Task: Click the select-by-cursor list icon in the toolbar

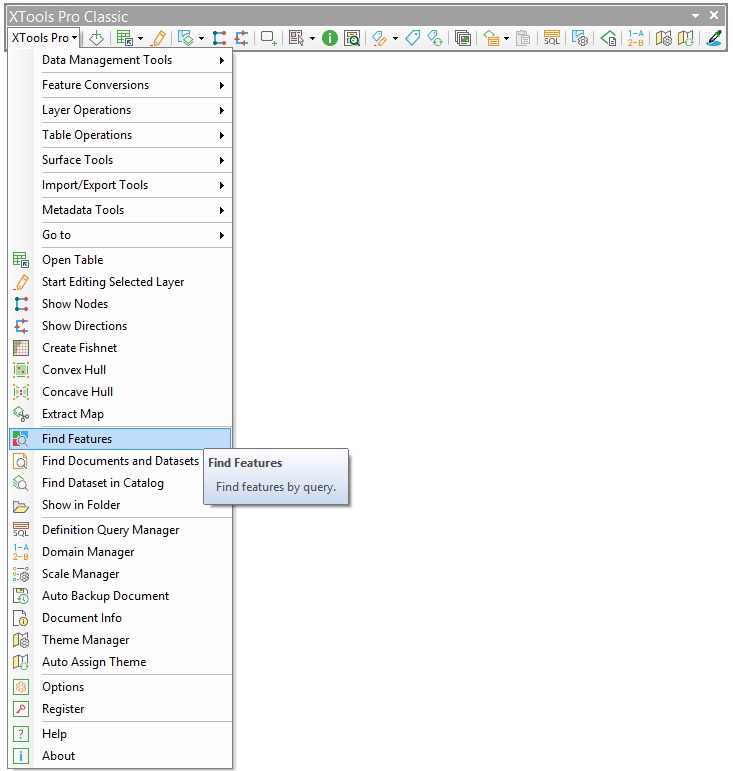Action: click(296, 38)
